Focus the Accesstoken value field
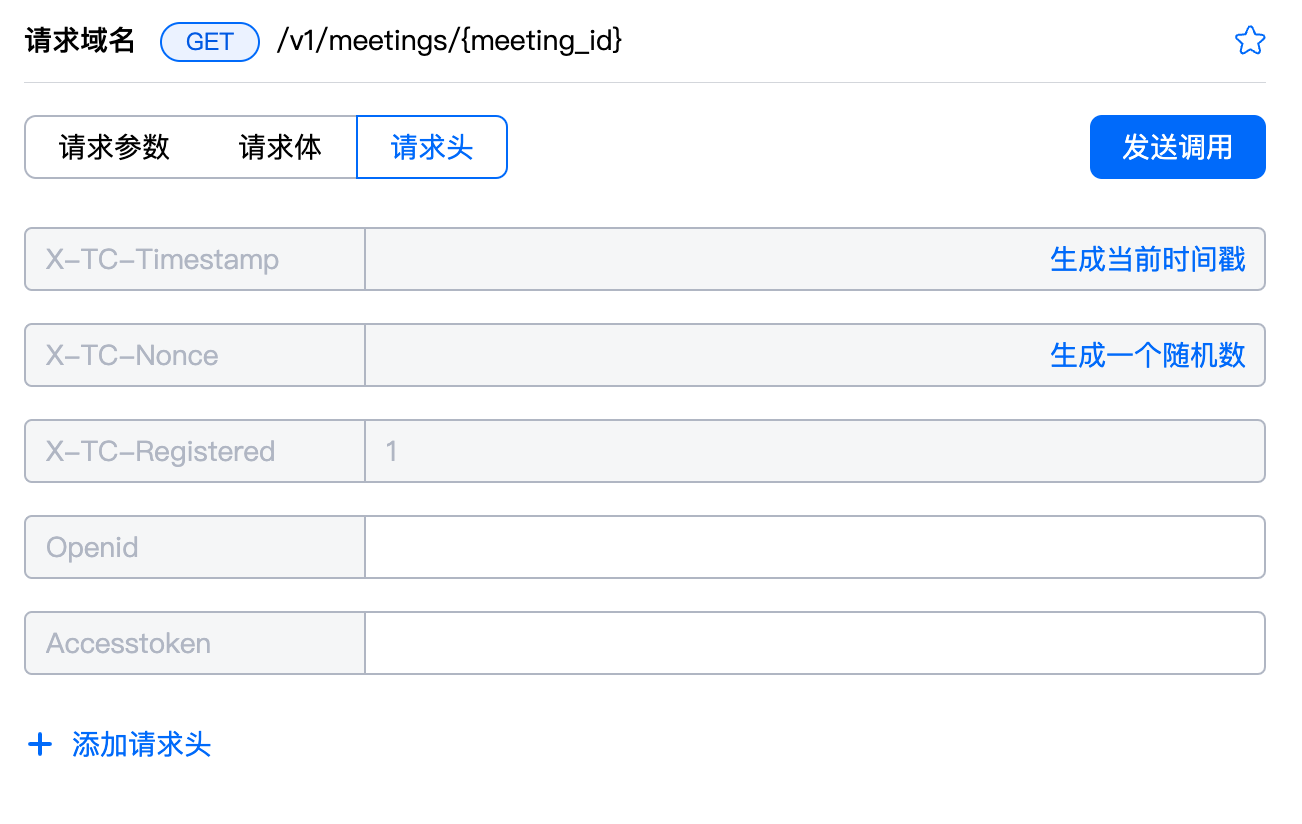This screenshot has height=824, width=1302. (815, 643)
